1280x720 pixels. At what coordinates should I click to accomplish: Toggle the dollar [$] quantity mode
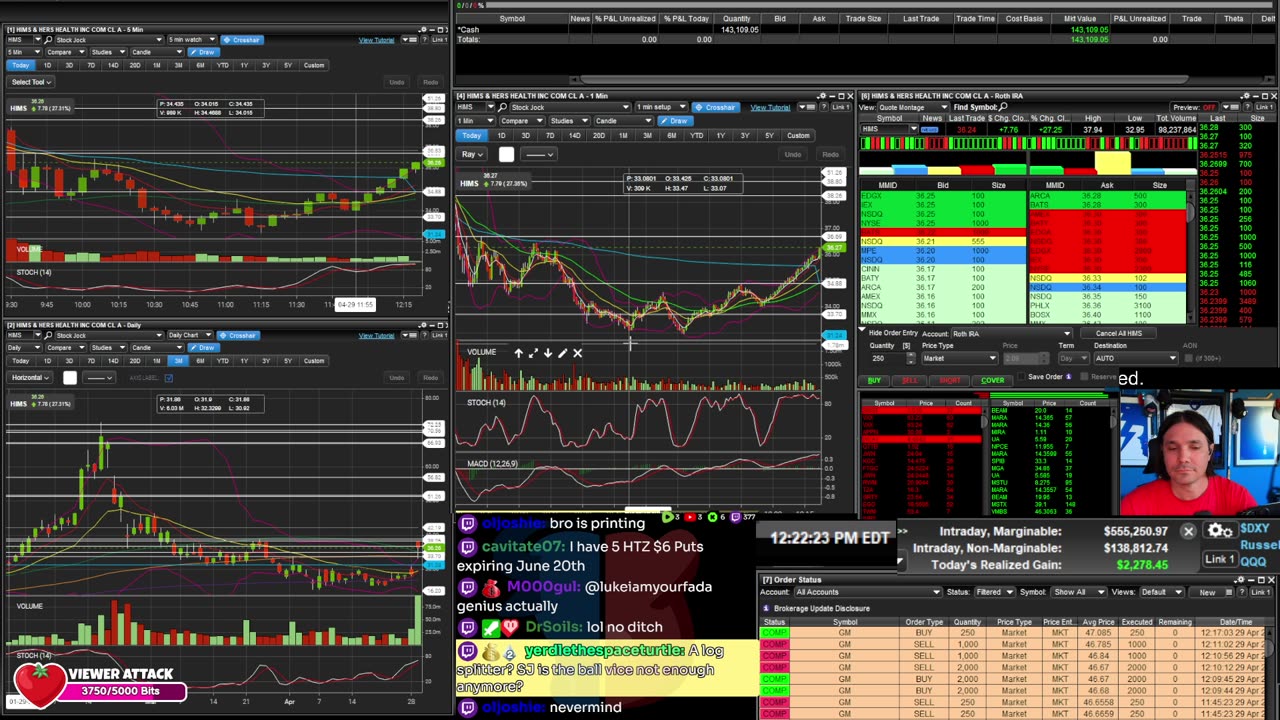(906, 346)
